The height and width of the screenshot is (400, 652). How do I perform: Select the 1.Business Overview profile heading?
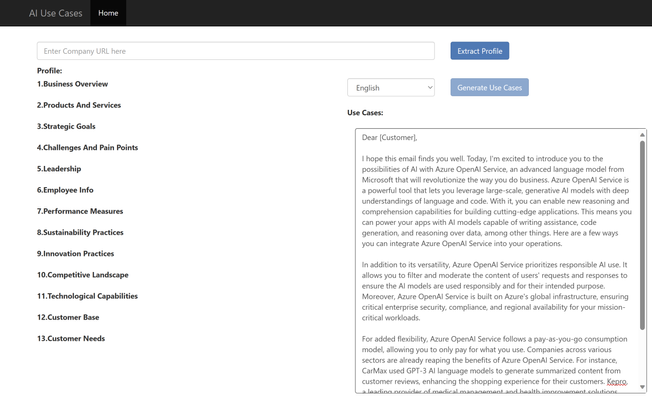click(x=72, y=84)
